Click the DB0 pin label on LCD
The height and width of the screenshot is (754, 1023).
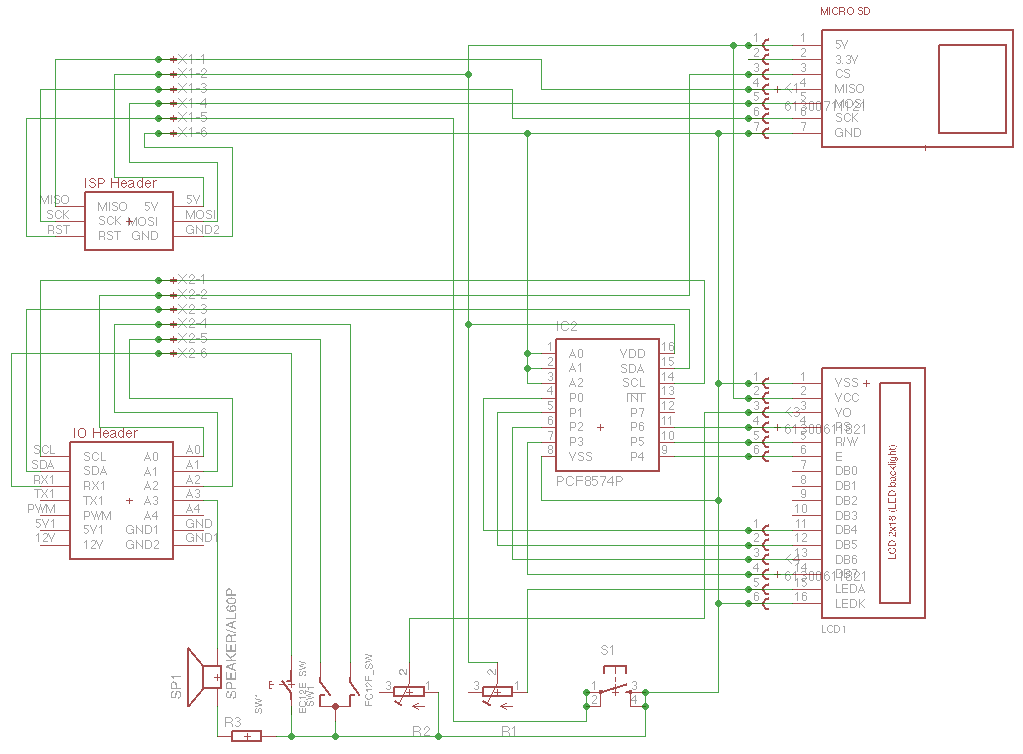(x=846, y=471)
